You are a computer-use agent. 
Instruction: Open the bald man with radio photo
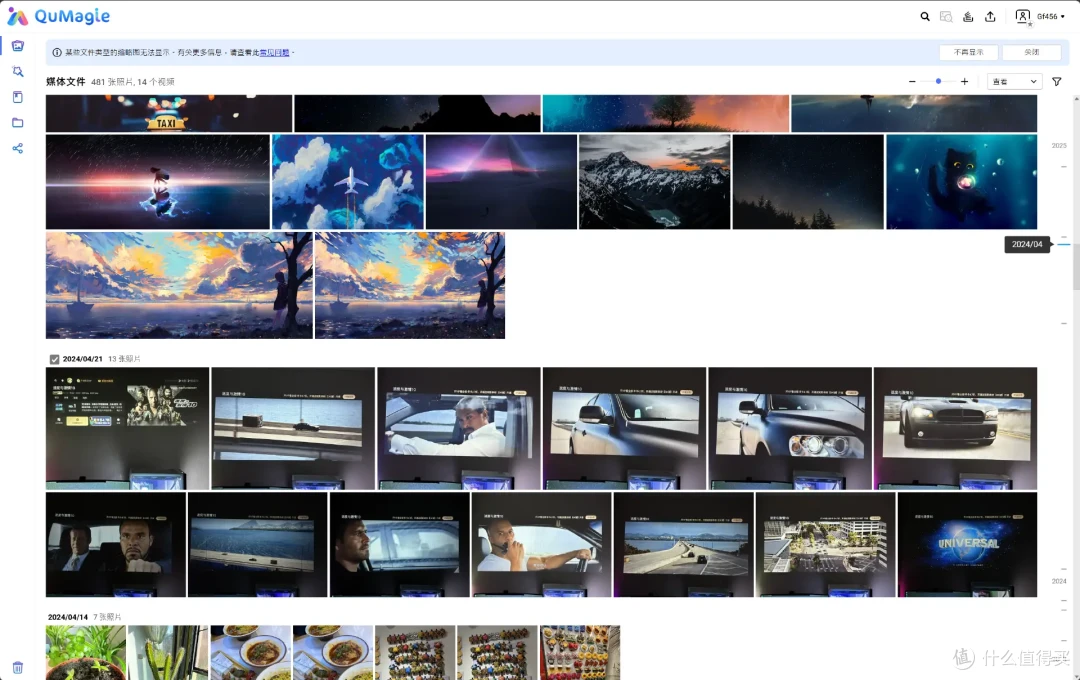point(541,544)
